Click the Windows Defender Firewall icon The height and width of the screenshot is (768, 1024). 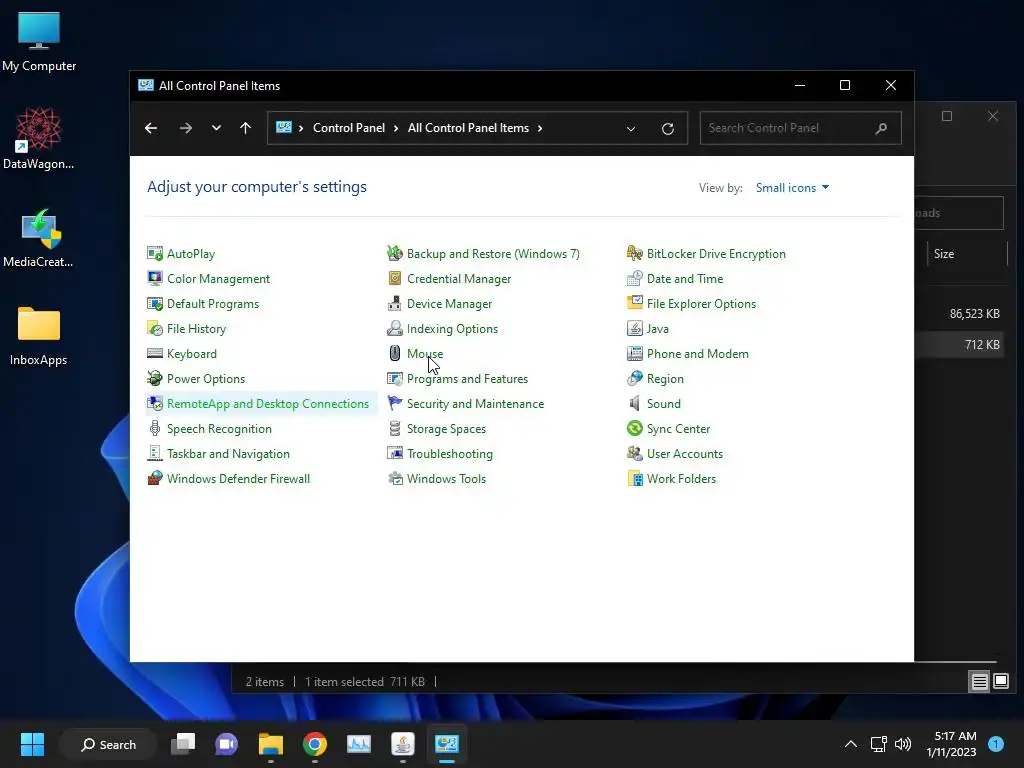155,478
